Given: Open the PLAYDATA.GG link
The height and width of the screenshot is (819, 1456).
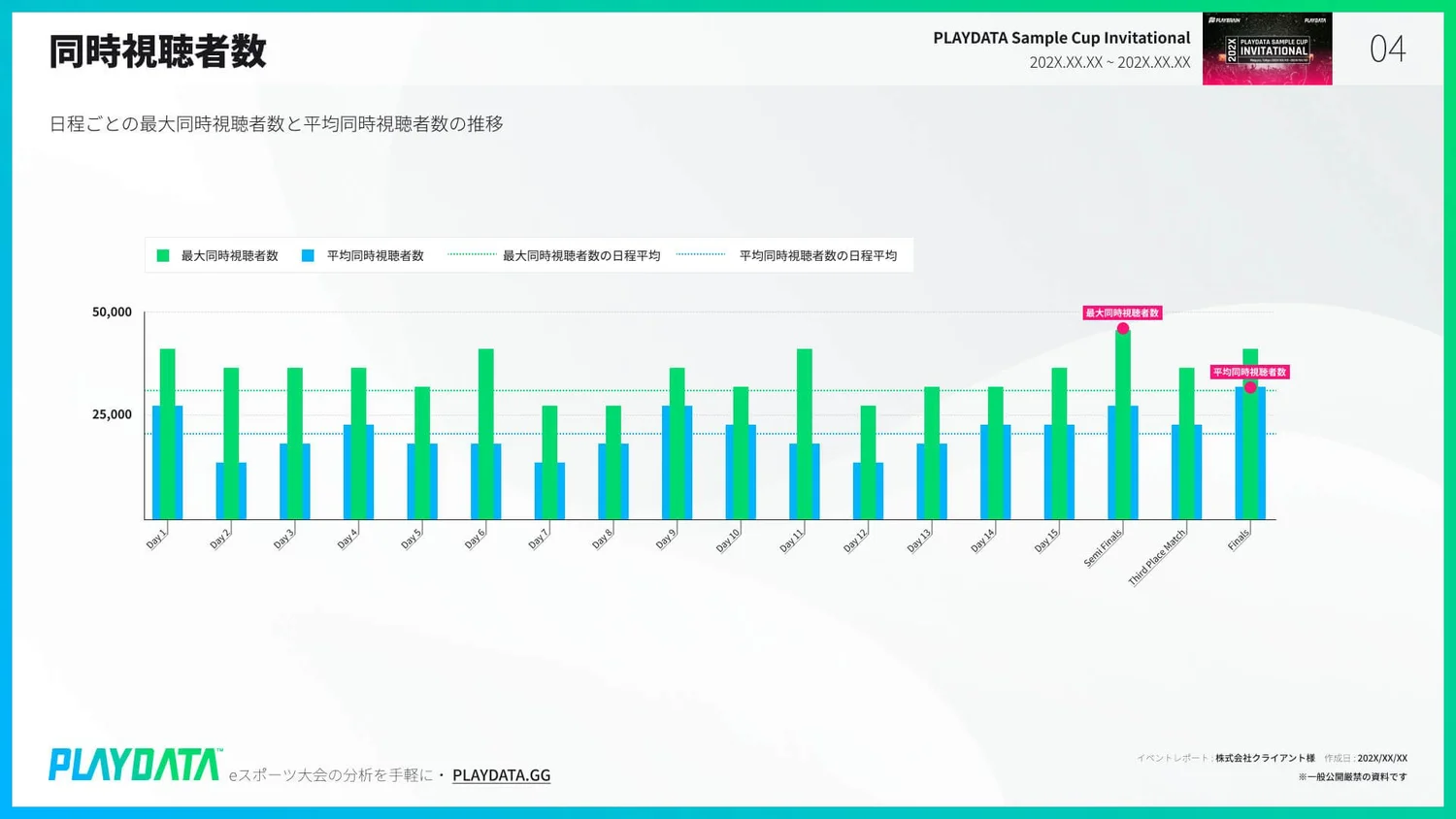Looking at the screenshot, I should (x=502, y=774).
